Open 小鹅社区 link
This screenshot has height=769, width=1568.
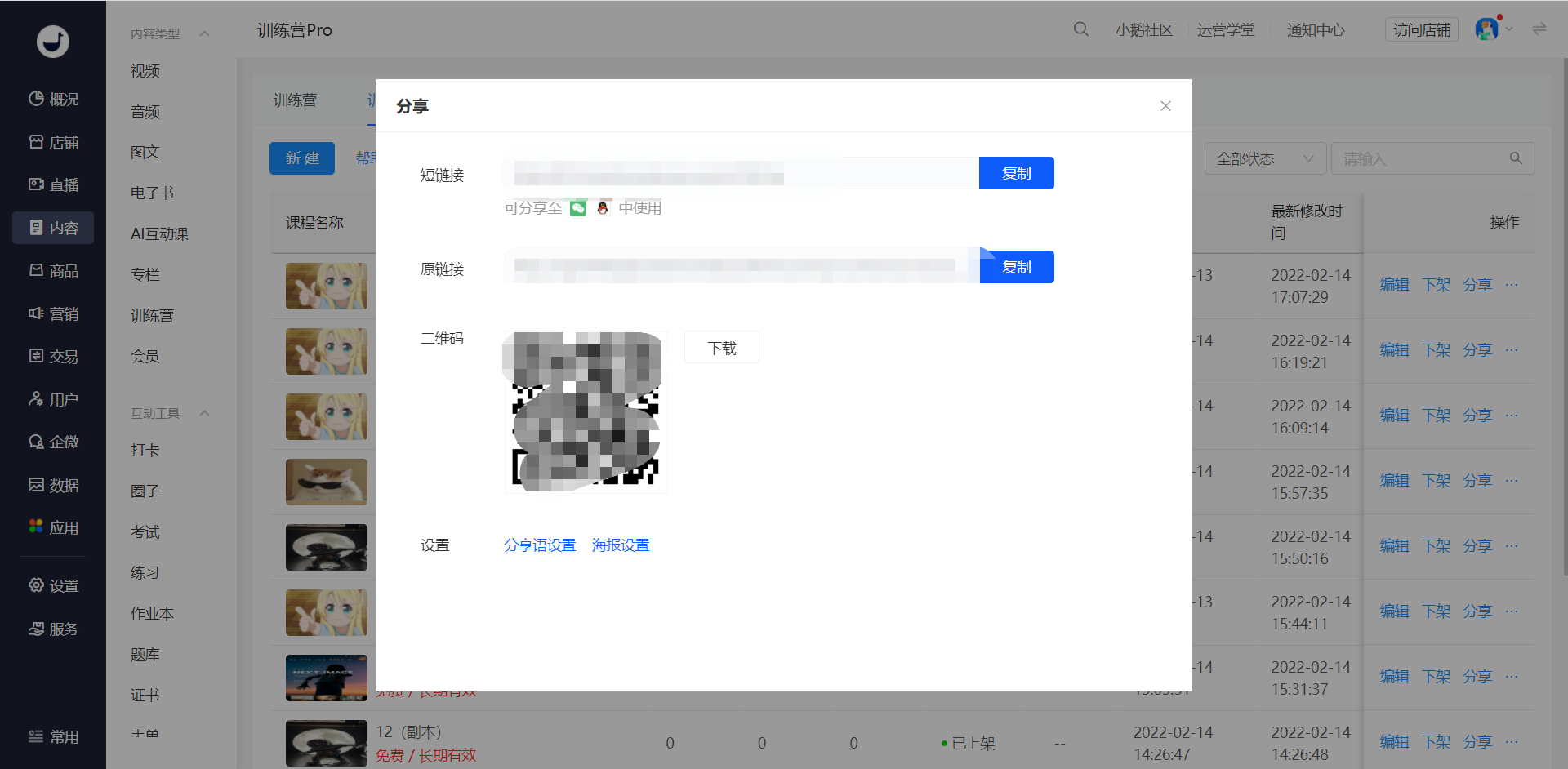(1144, 29)
